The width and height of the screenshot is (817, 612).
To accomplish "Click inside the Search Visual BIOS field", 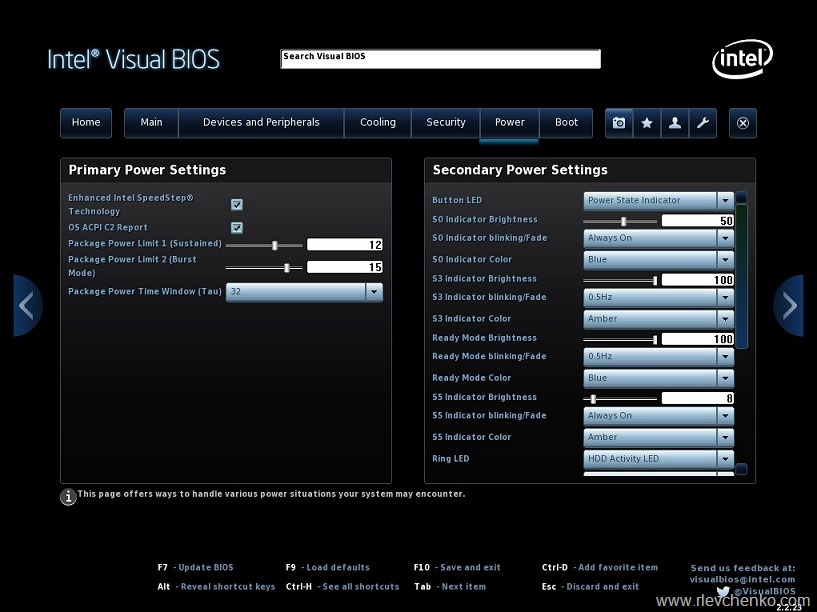I will 440,58.
